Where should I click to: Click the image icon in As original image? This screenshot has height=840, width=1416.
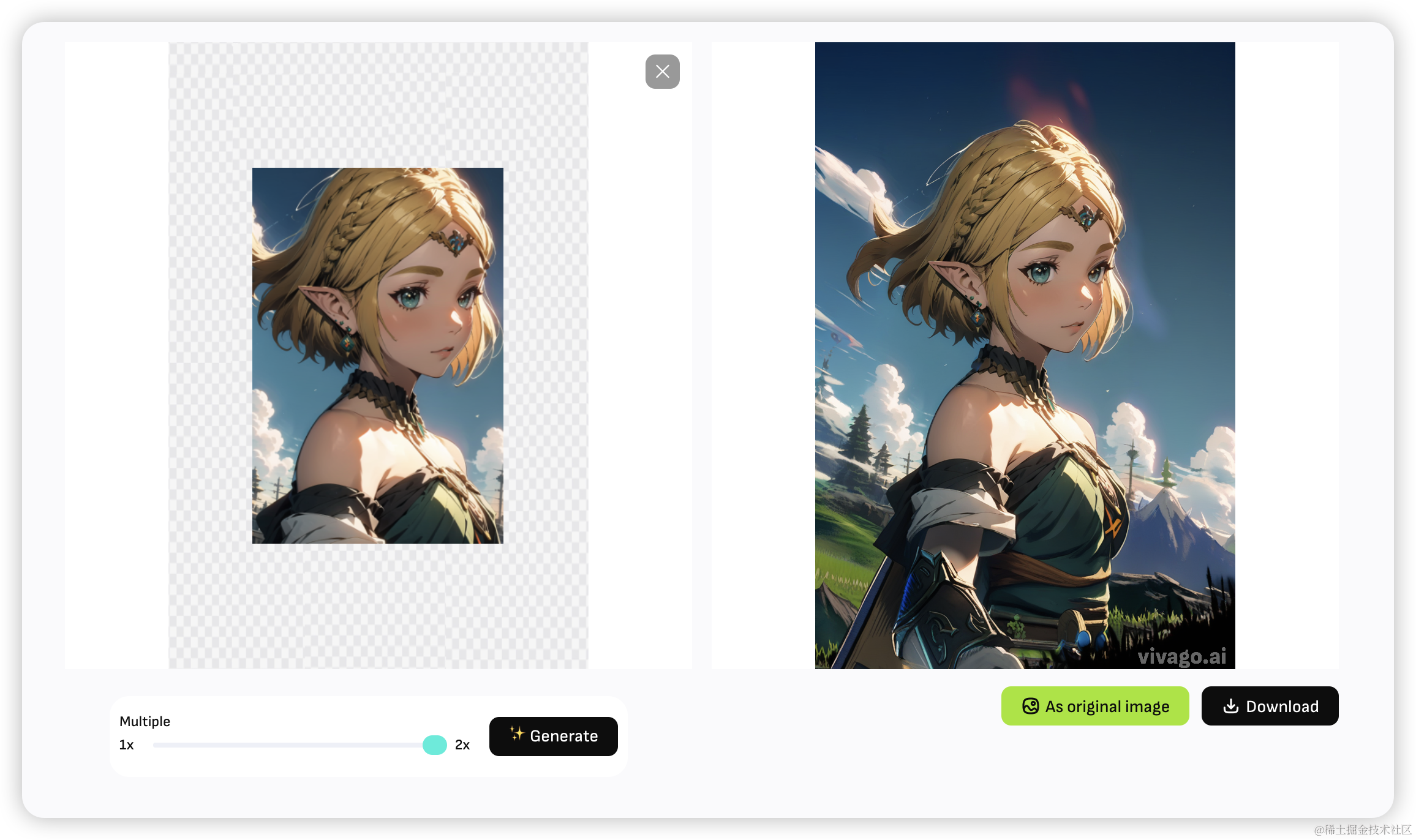[x=1030, y=706]
